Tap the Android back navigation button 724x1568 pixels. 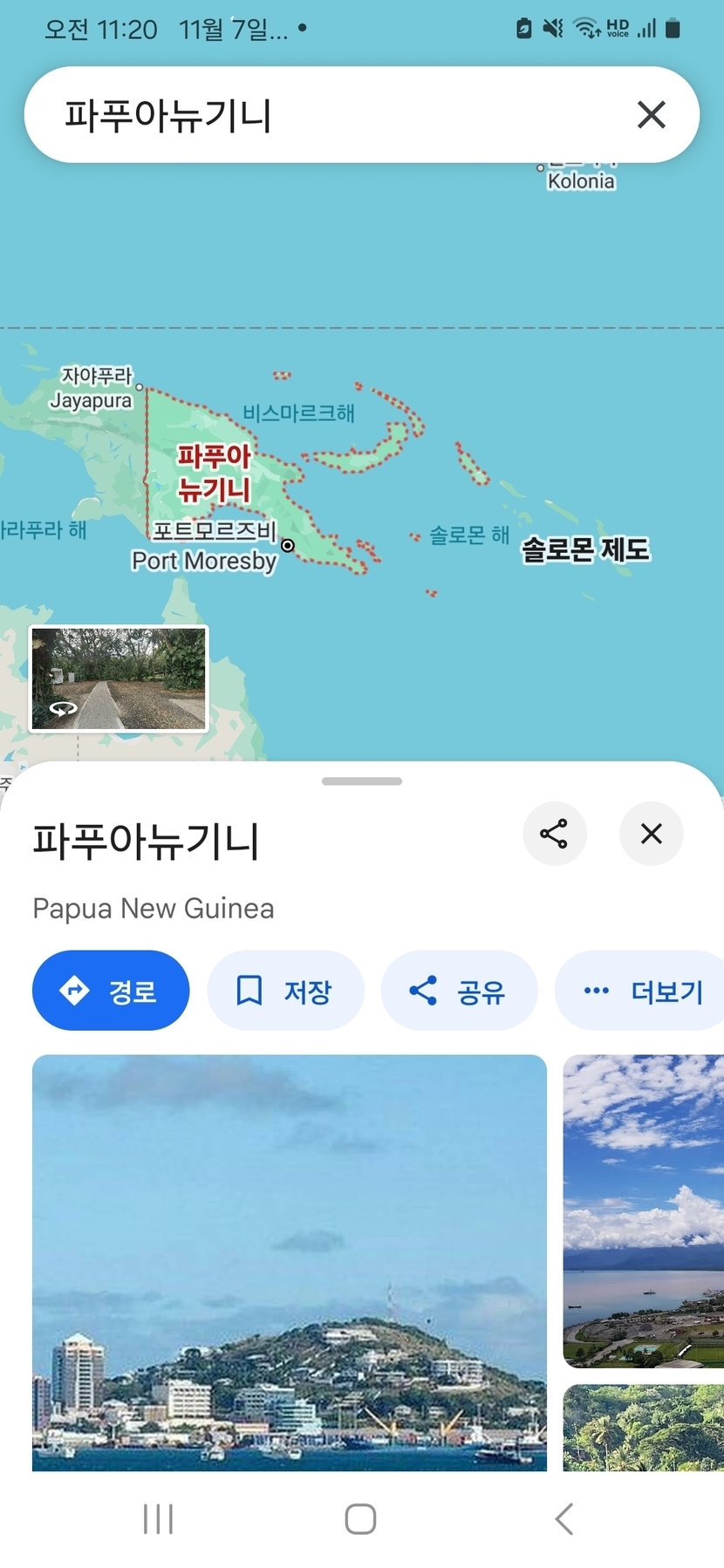click(x=564, y=1518)
